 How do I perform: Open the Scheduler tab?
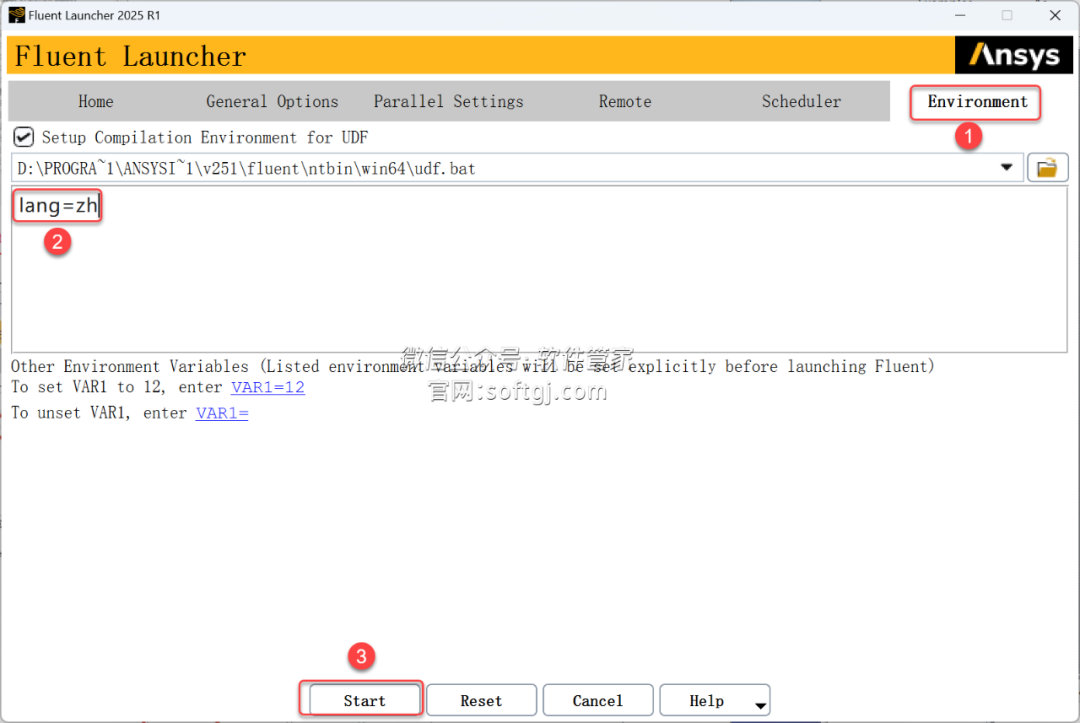tap(801, 101)
